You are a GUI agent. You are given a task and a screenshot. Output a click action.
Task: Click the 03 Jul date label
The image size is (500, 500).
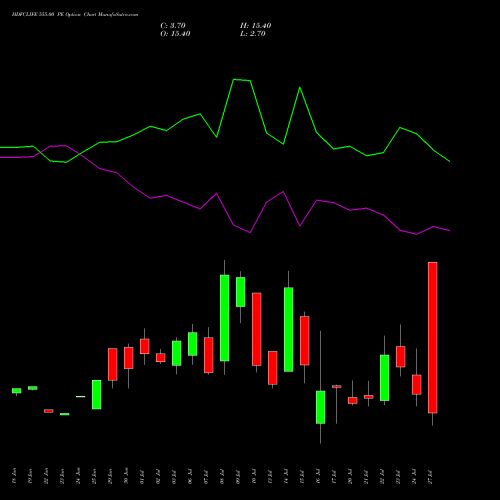pyautogui.click(x=174, y=476)
